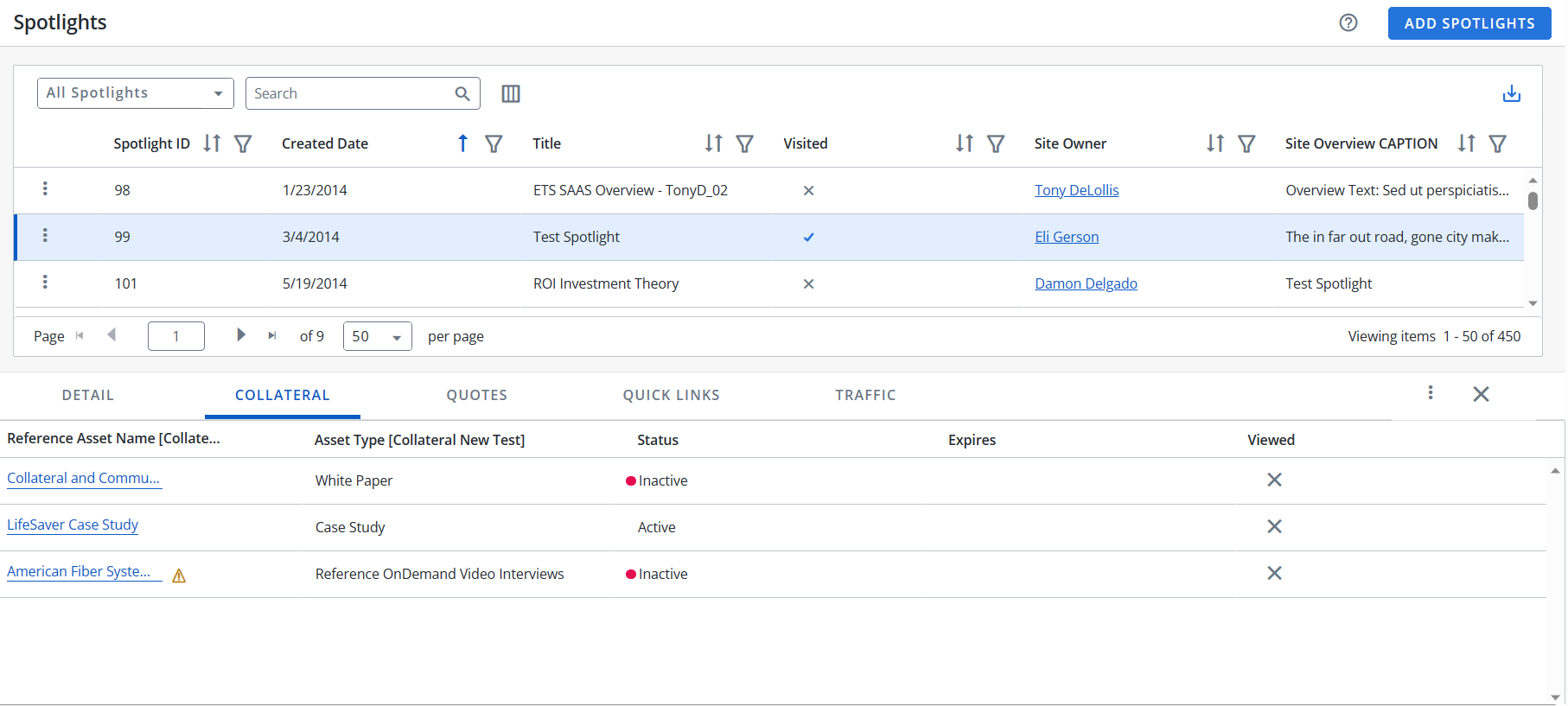
Task: Select ROI Investment Theory title cell
Action: (606, 283)
